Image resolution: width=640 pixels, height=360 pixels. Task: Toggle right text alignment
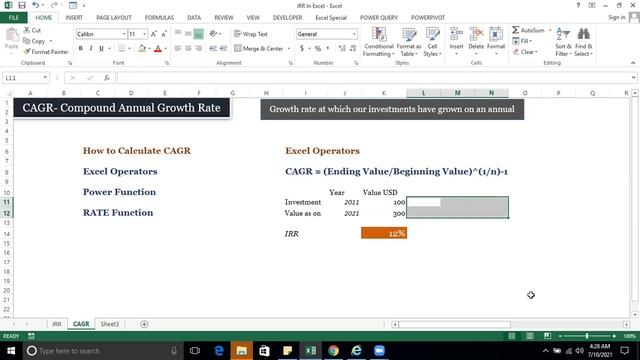pyautogui.click(x=199, y=49)
